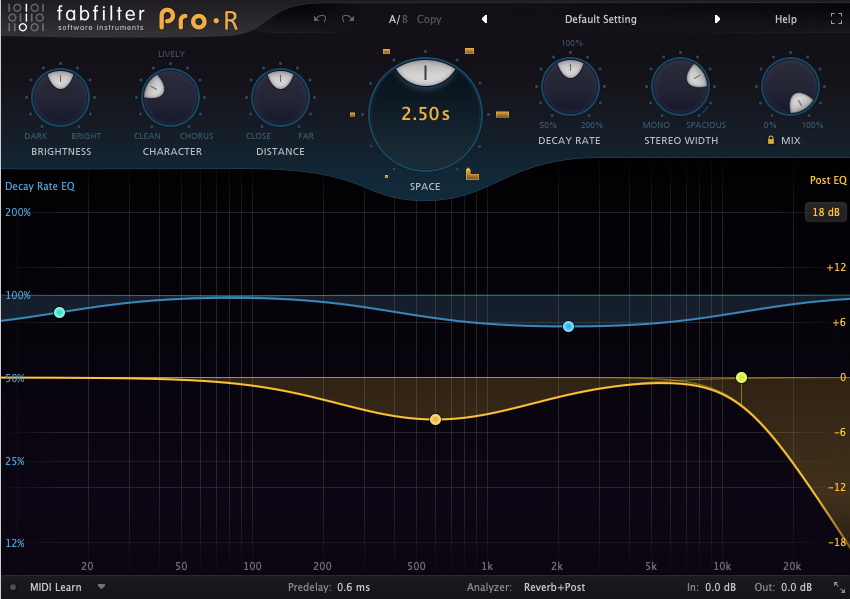The image size is (850, 599).
Task: Select tiny room dot below-left of Space
Action: pos(387,176)
